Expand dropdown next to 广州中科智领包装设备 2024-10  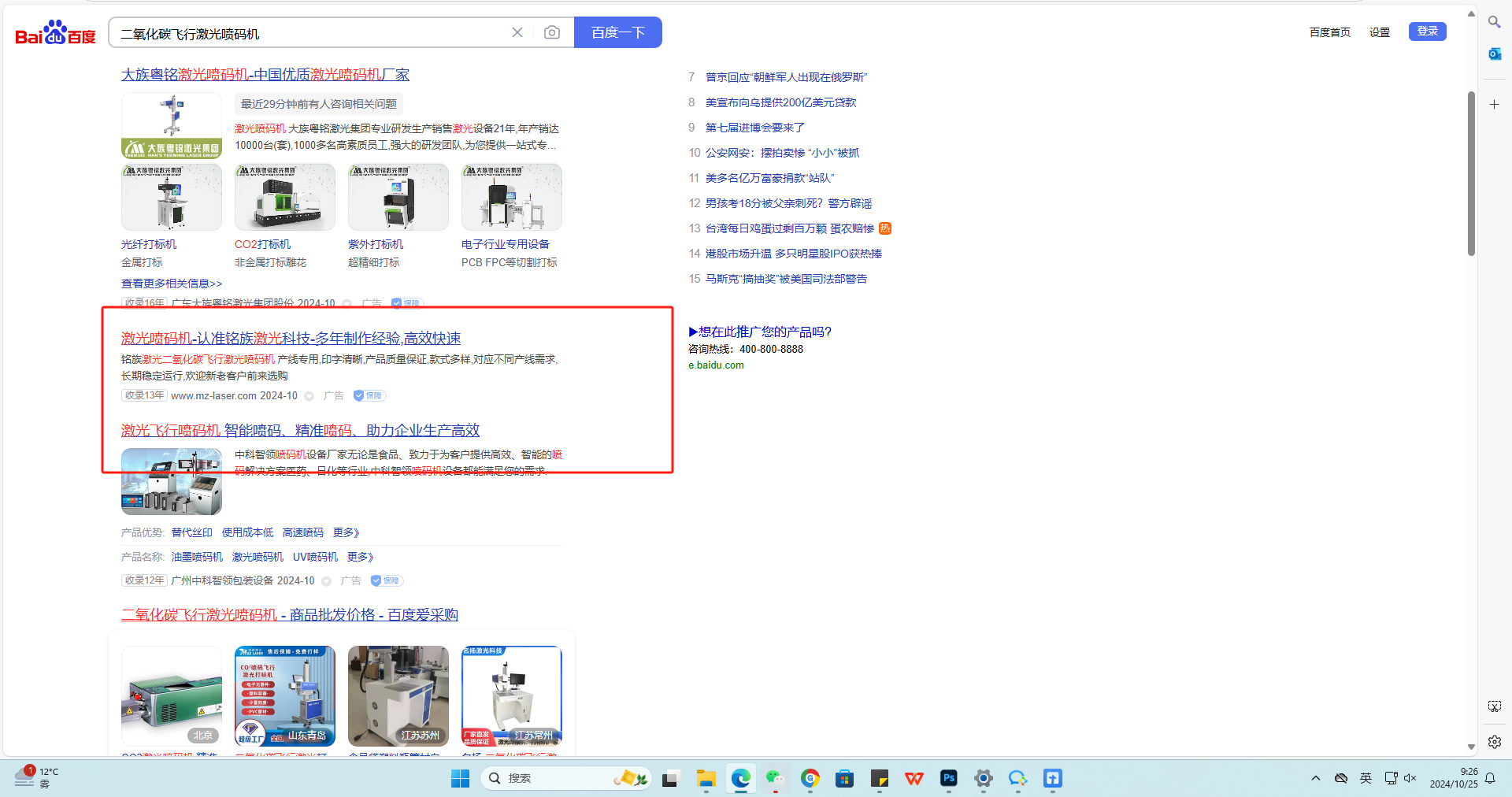pyautogui.click(x=326, y=581)
